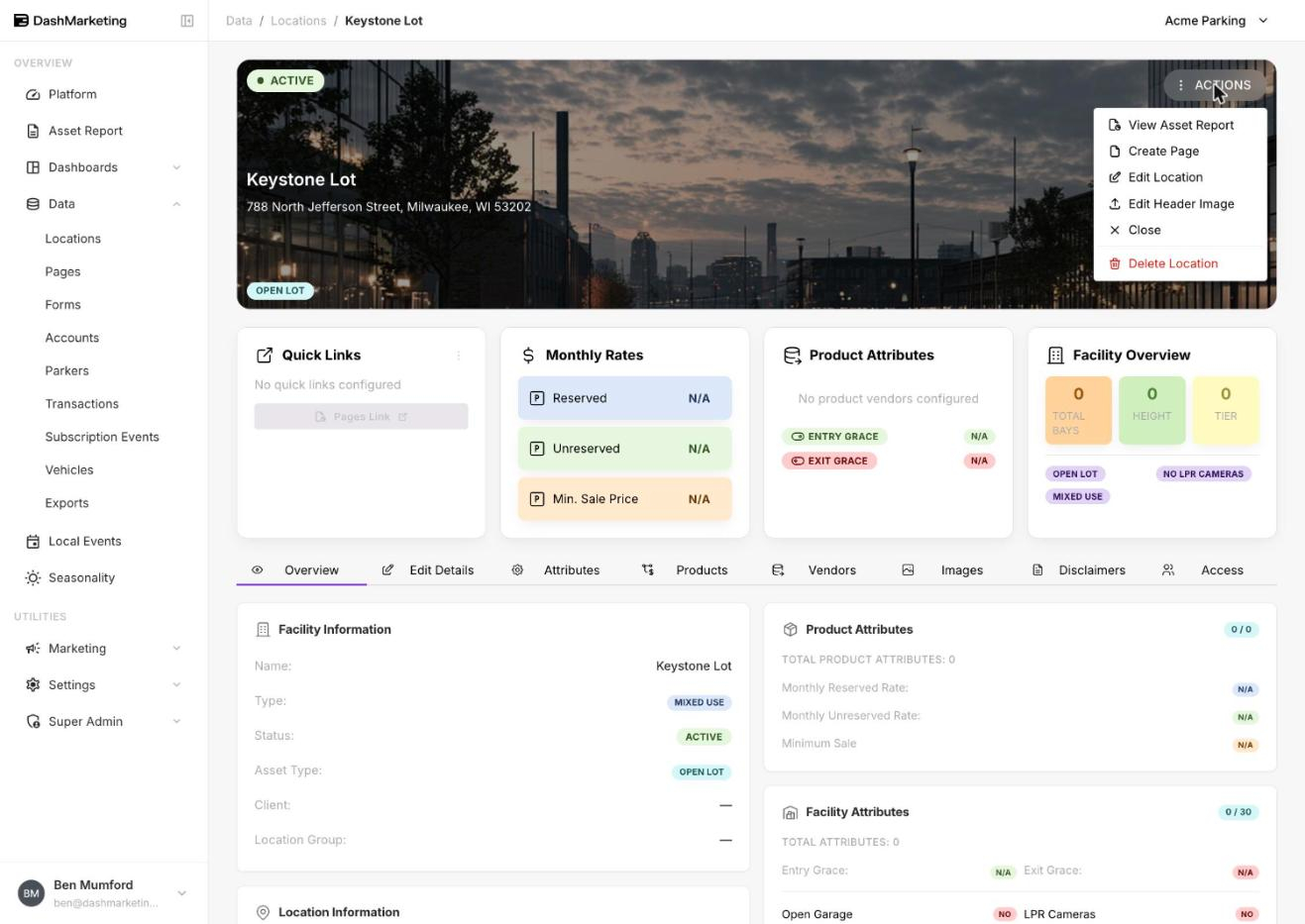Image resolution: width=1305 pixels, height=924 pixels.
Task: Open Forms in the sidebar
Action: (62, 305)
